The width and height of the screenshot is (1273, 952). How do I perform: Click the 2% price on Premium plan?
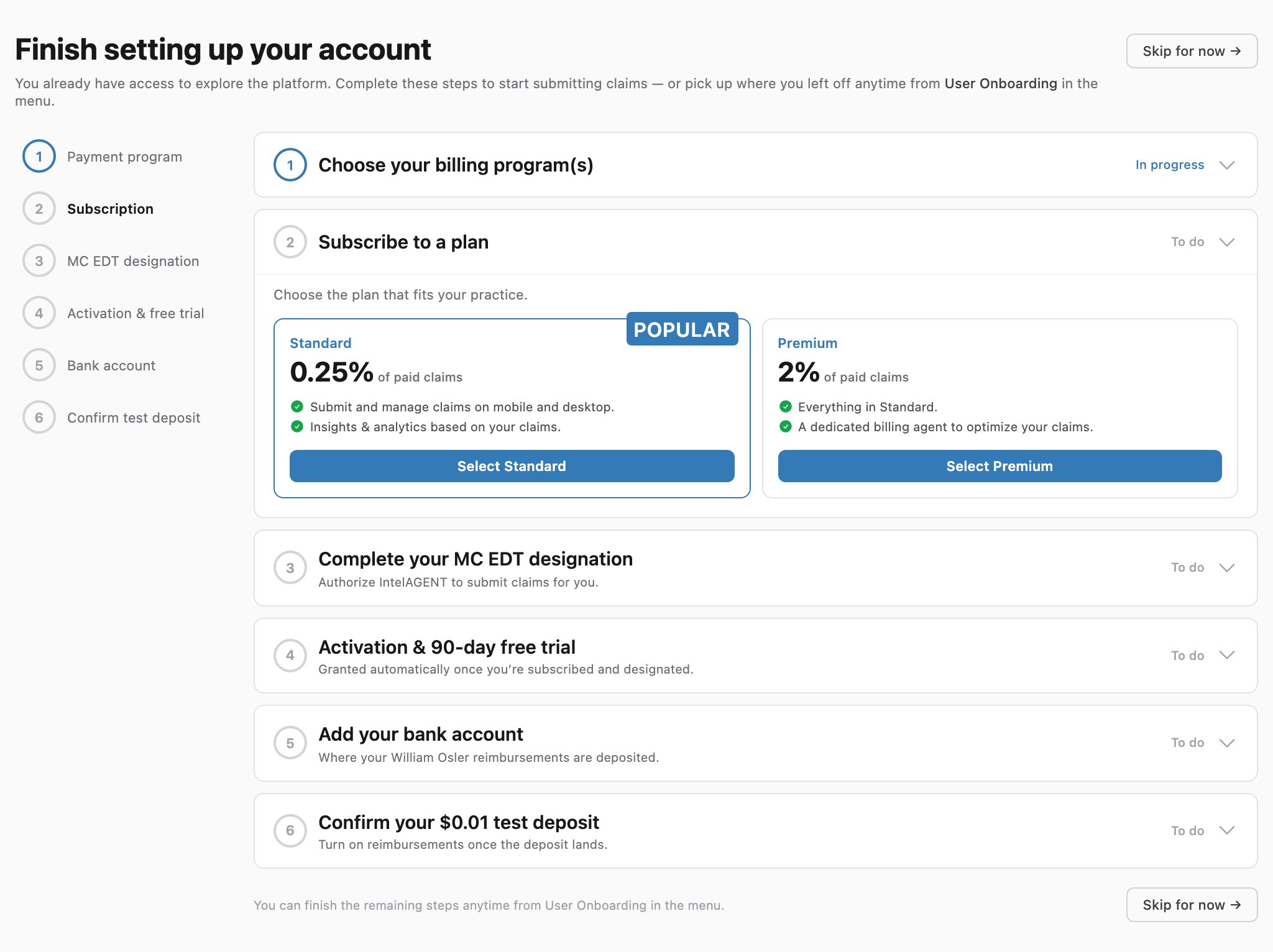click(798, 372)
